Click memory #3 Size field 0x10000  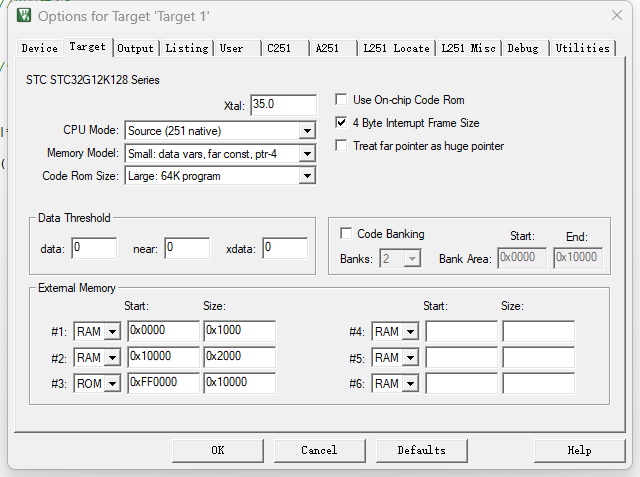(x=240, y=383)
